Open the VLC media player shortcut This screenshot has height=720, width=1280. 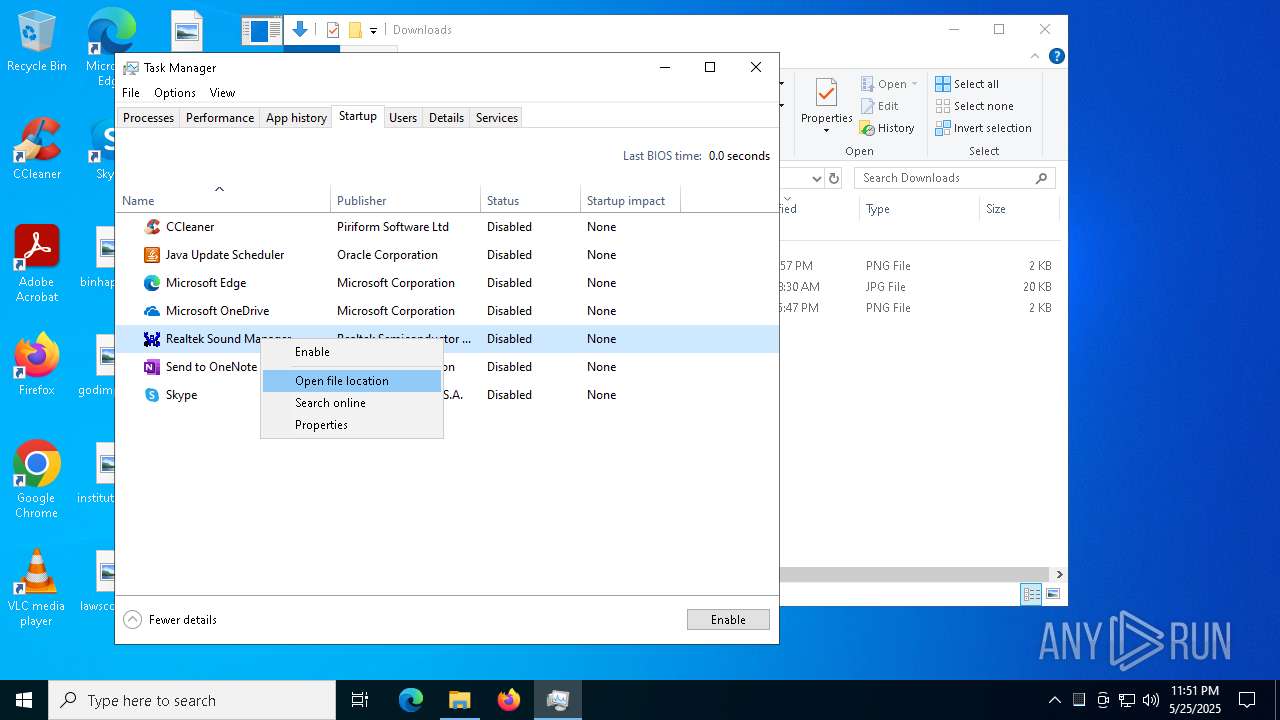pos(37,588)
